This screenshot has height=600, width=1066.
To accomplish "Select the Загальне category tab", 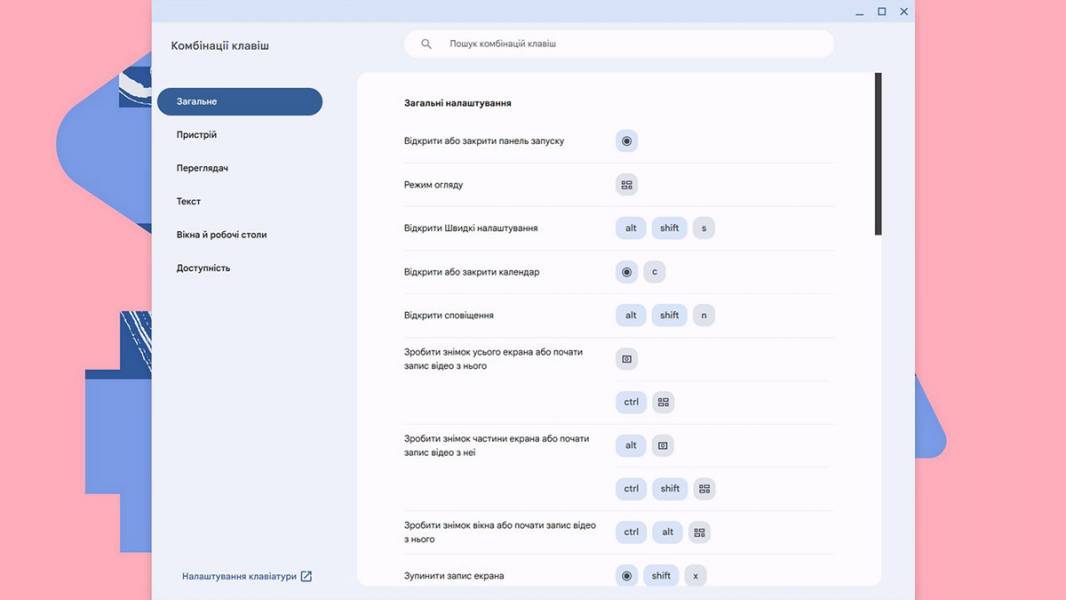I will tap(240, 101).
